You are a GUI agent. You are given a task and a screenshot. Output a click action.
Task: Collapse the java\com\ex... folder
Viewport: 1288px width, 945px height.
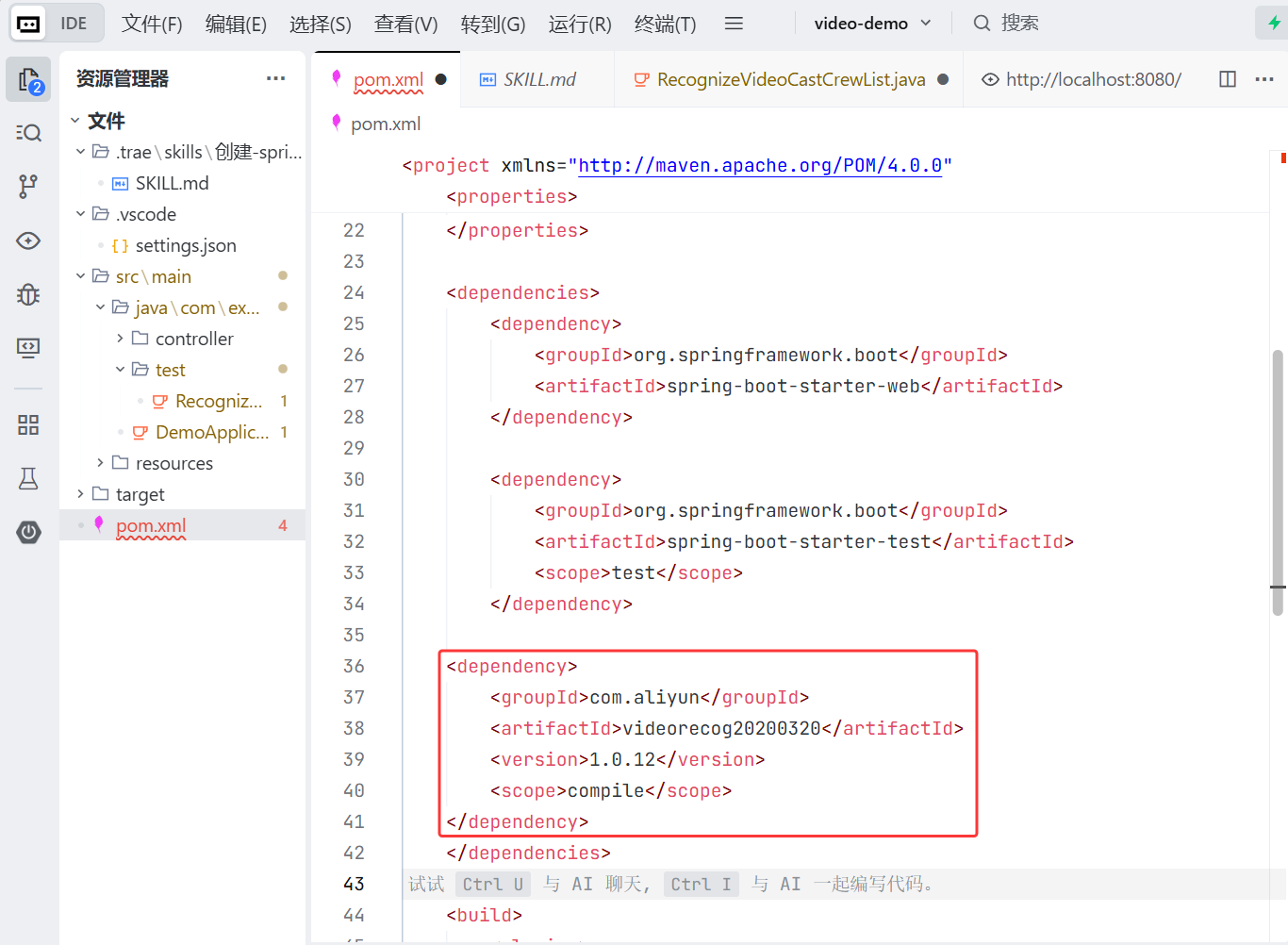tap(101, 307)
